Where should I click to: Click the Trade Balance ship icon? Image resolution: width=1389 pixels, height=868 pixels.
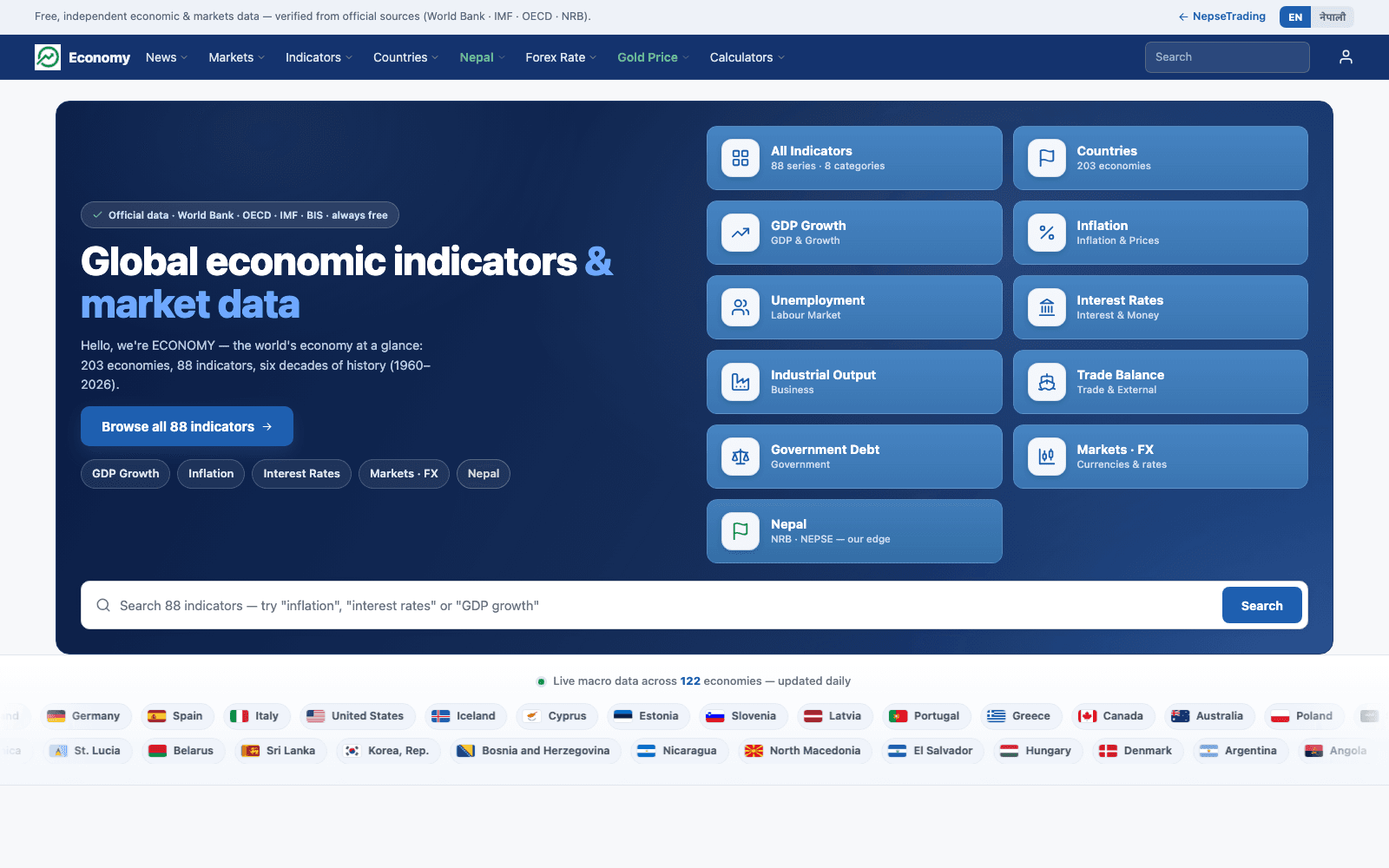click(x=1047, y=382)
